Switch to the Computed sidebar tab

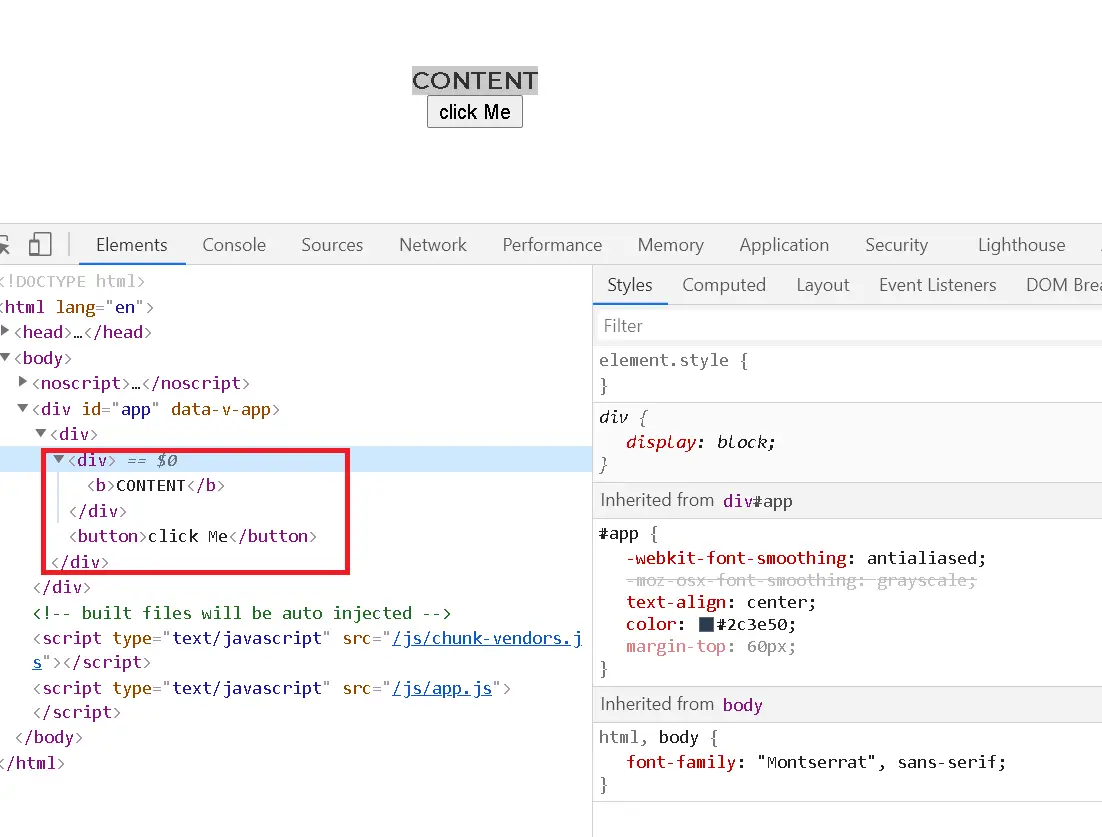tap(724, 285)
